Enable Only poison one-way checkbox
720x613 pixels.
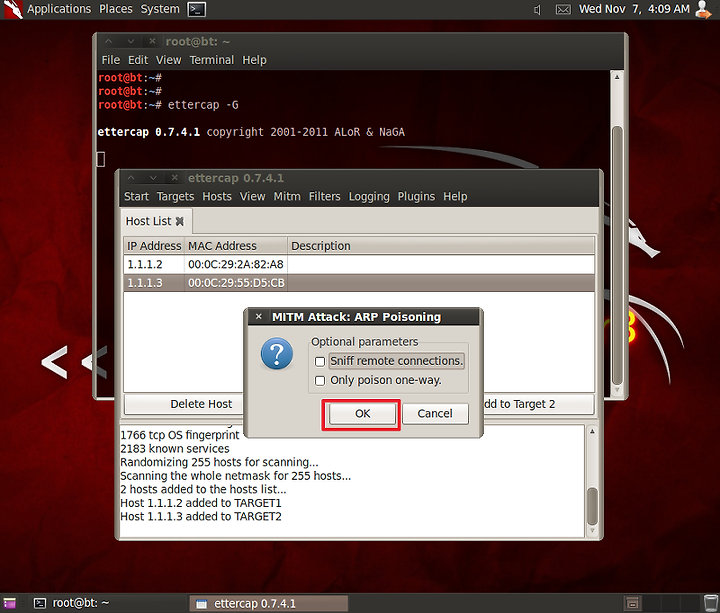[320, 381]
